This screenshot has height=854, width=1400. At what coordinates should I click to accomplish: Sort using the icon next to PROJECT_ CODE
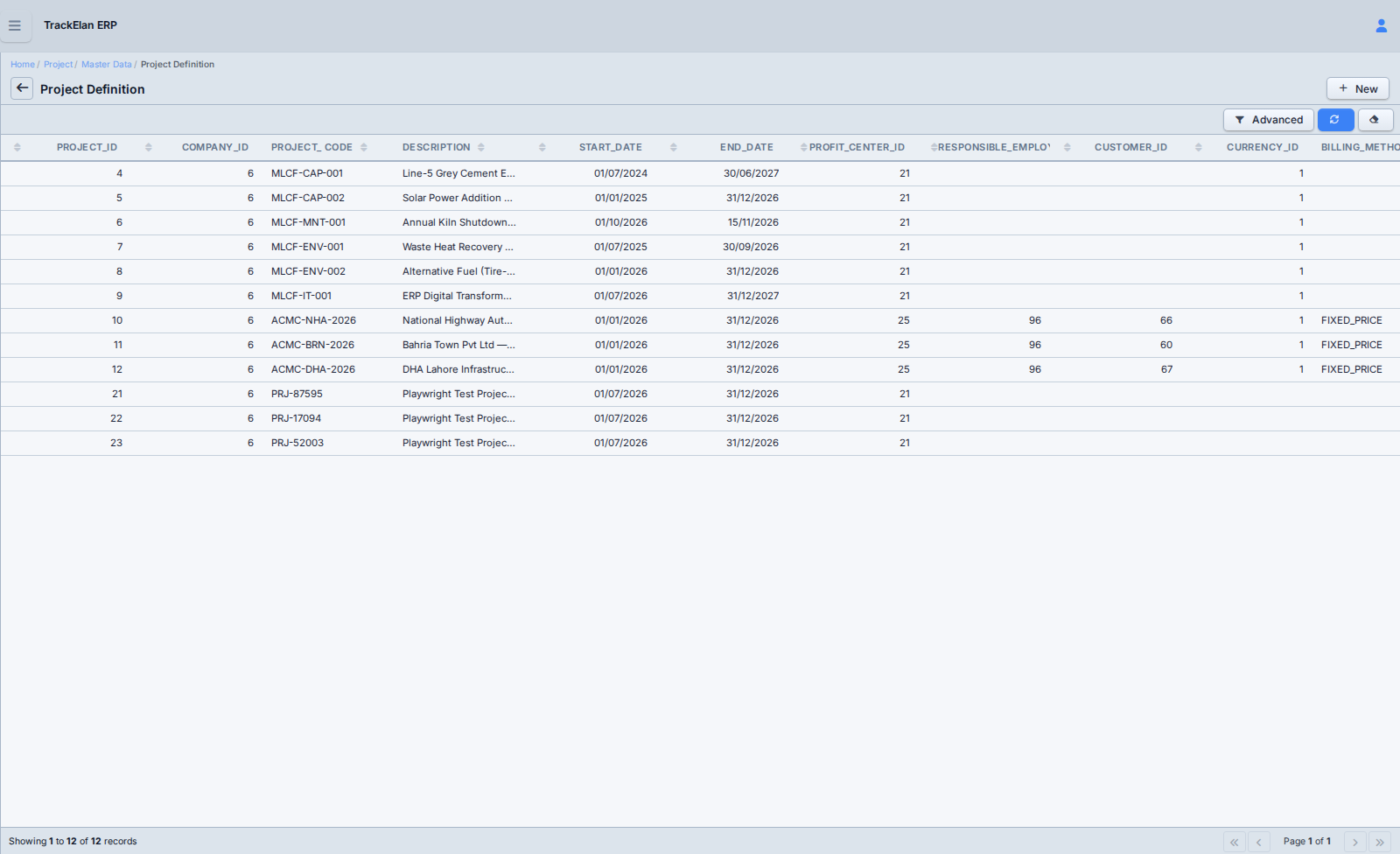coord(364,147)
